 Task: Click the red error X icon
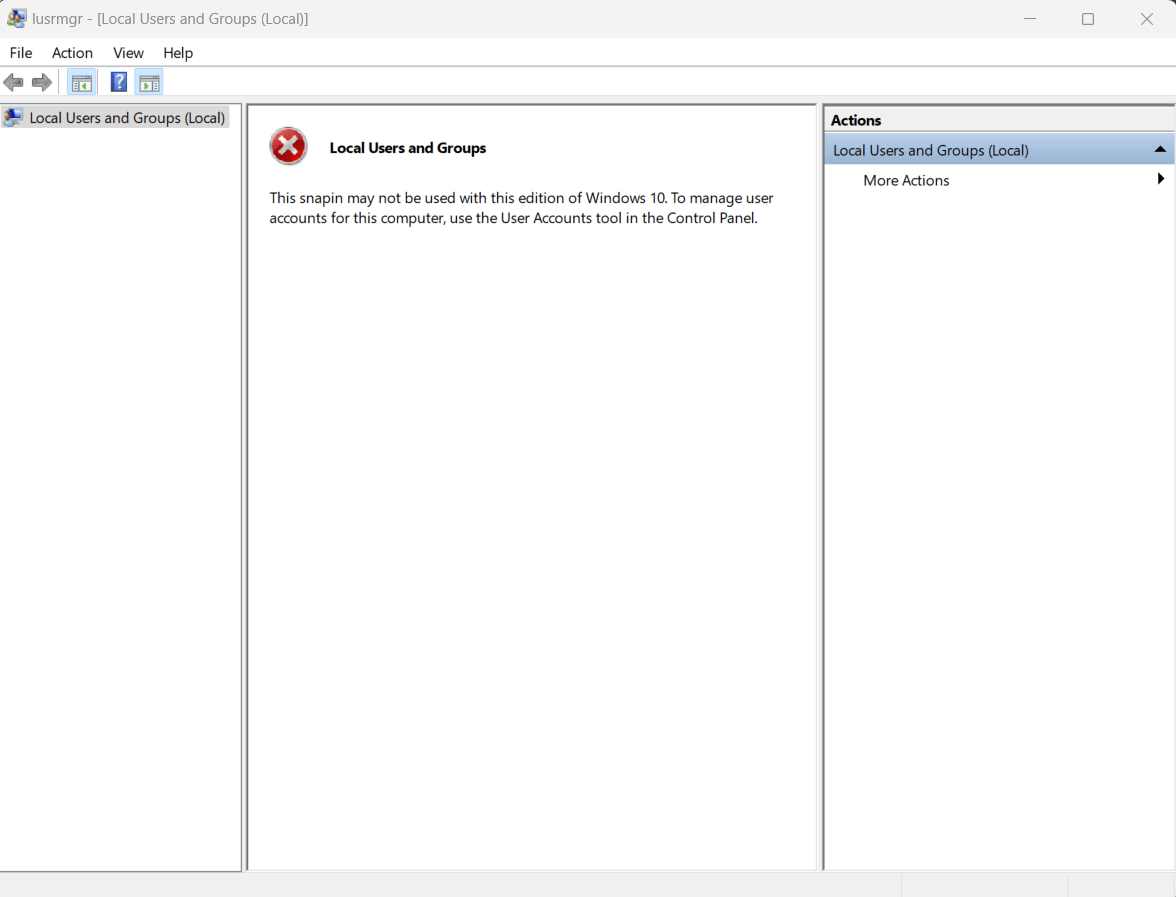tap(288, 146)
